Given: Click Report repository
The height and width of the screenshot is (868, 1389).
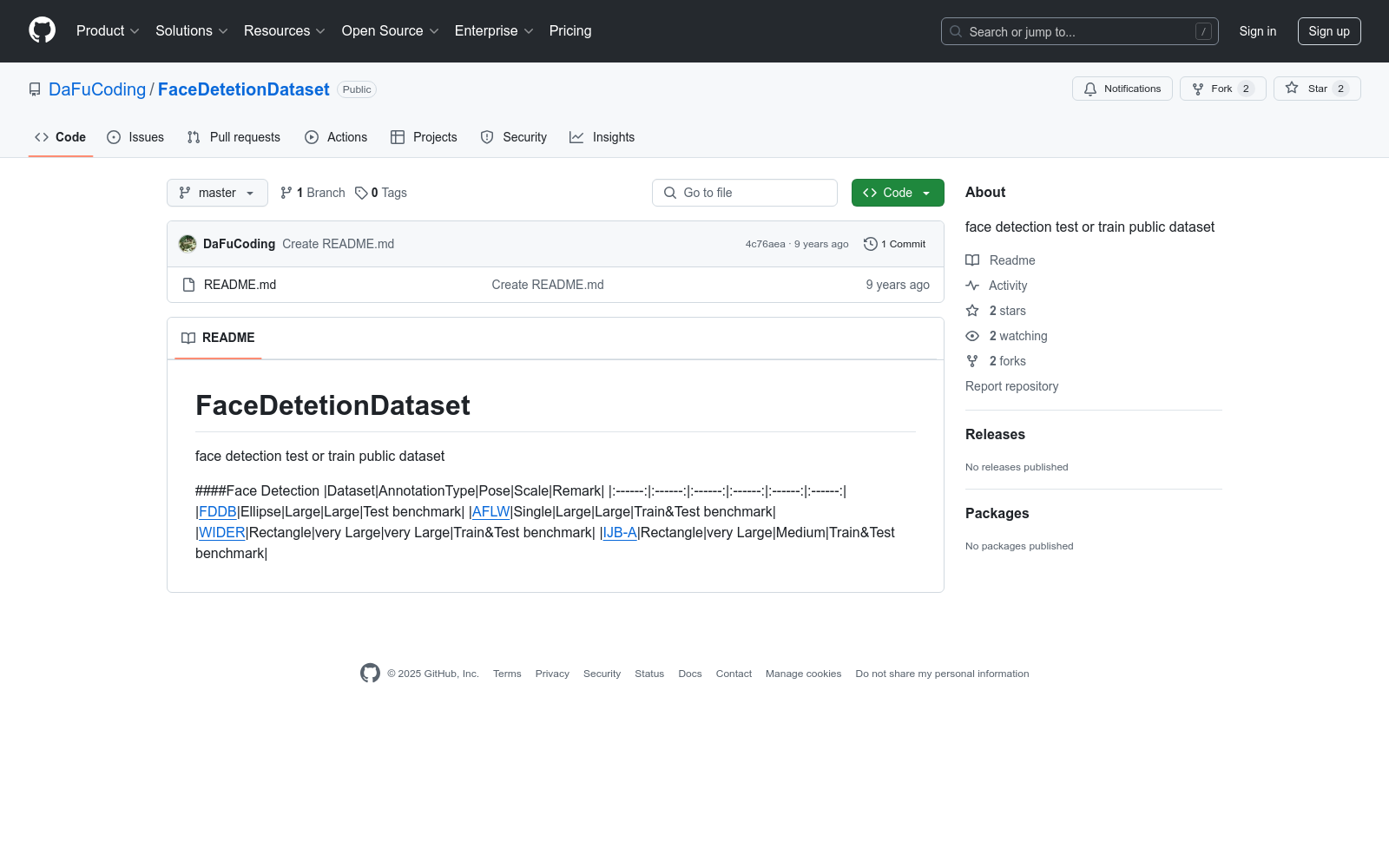Looking at the screenshot, I should [x=1011, y=386].
